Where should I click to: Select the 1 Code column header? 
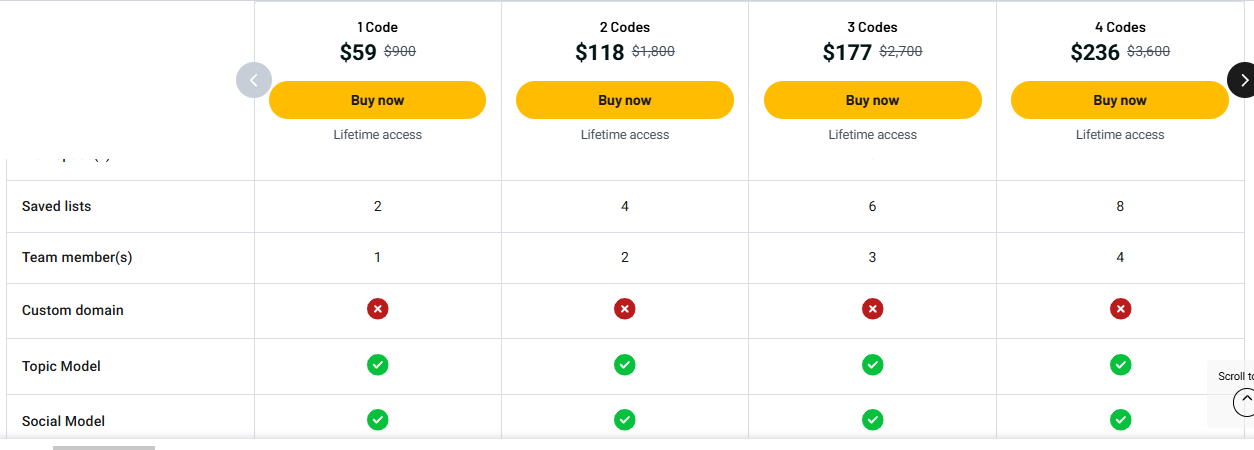377,27
